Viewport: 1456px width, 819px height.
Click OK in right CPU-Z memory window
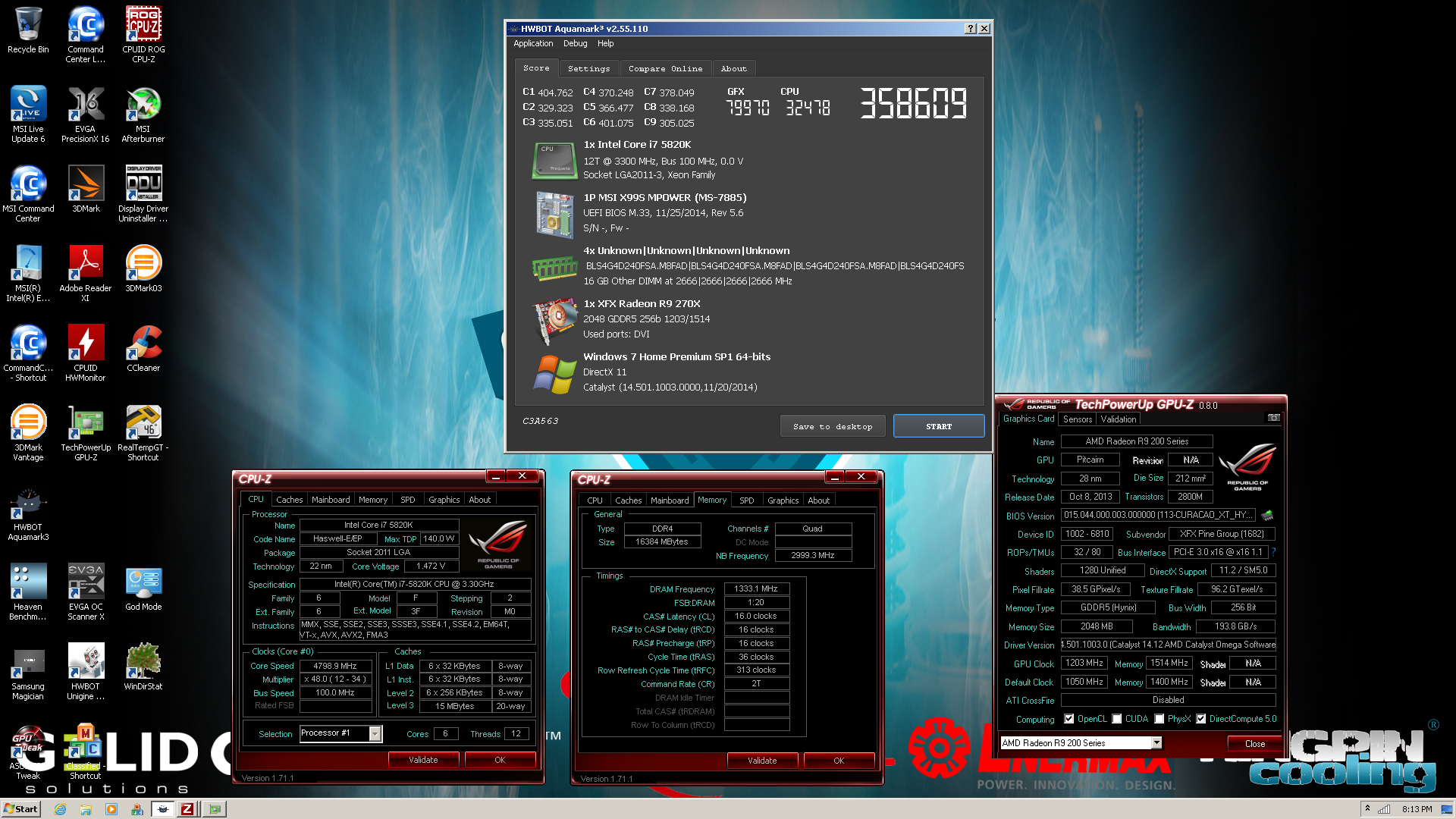click(x=839, y=761)
